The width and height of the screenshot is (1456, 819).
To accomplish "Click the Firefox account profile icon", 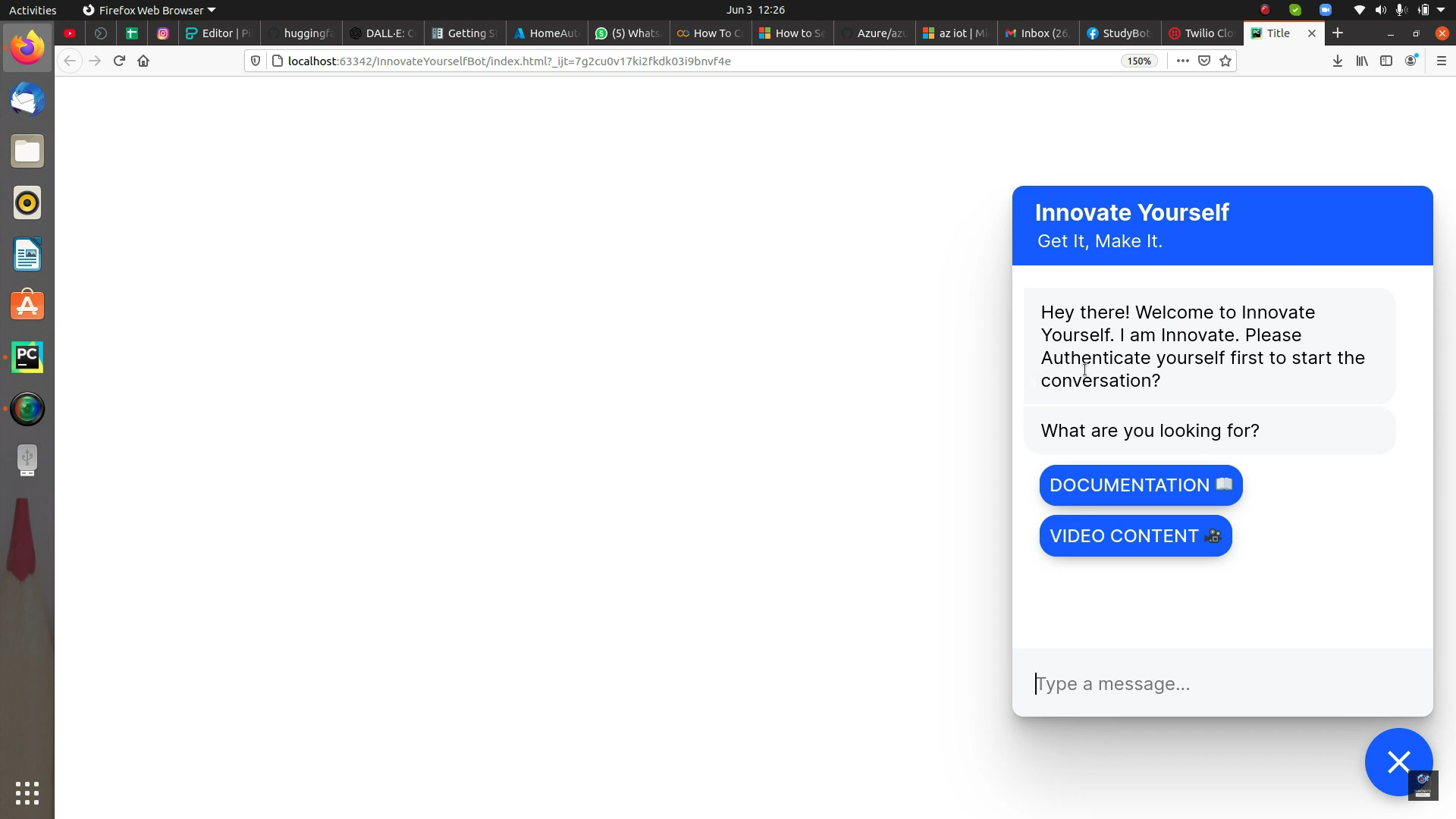I will point(1411,61).
